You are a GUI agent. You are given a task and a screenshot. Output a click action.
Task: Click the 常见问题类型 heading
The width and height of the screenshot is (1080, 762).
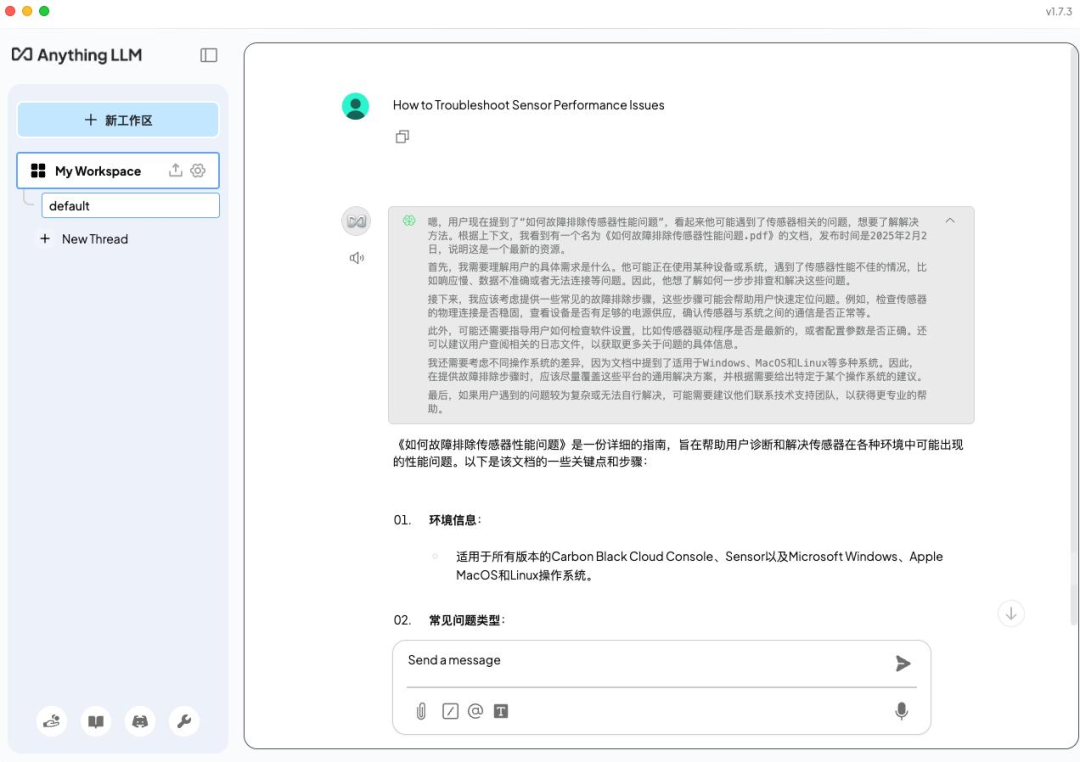pyautogui.click(x=465, y=620)
